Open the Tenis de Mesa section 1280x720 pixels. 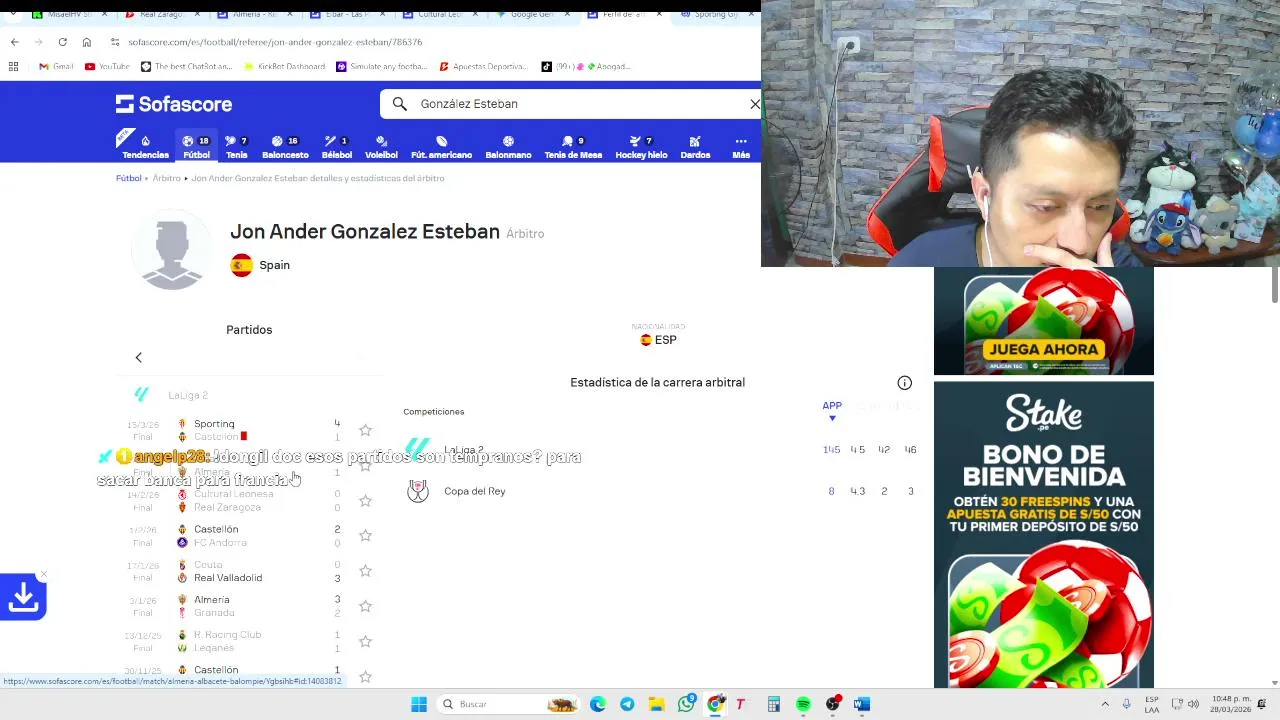pyautogui.click(x=573, y=147)
